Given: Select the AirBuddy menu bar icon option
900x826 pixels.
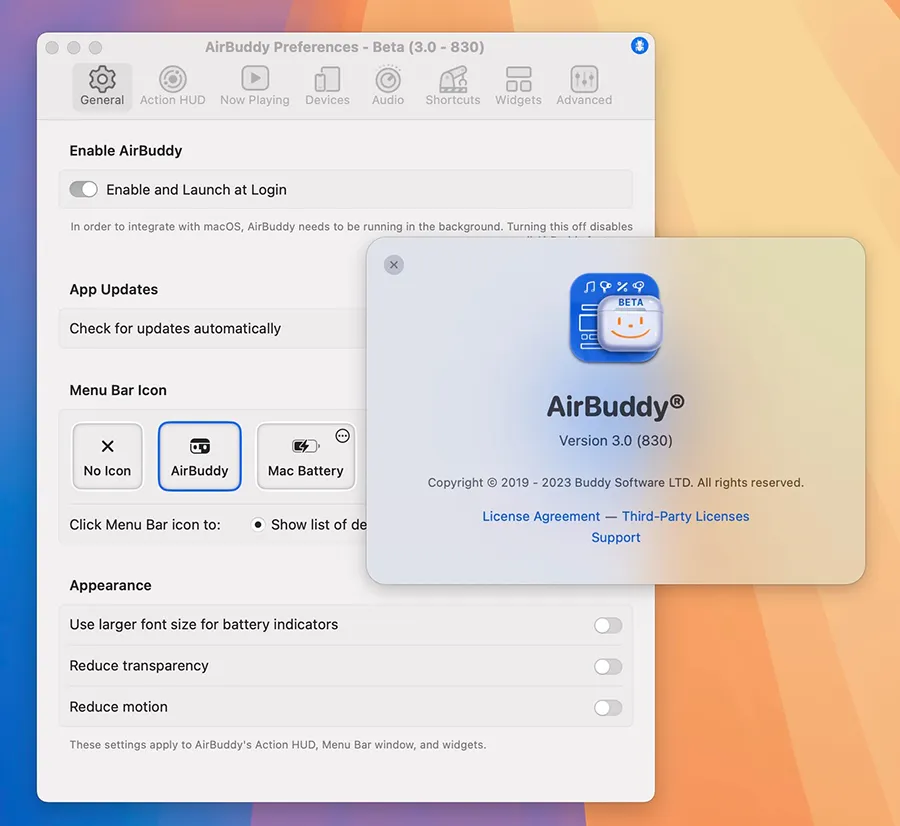Looking at the screenshot, I should [x=200, y=457].
